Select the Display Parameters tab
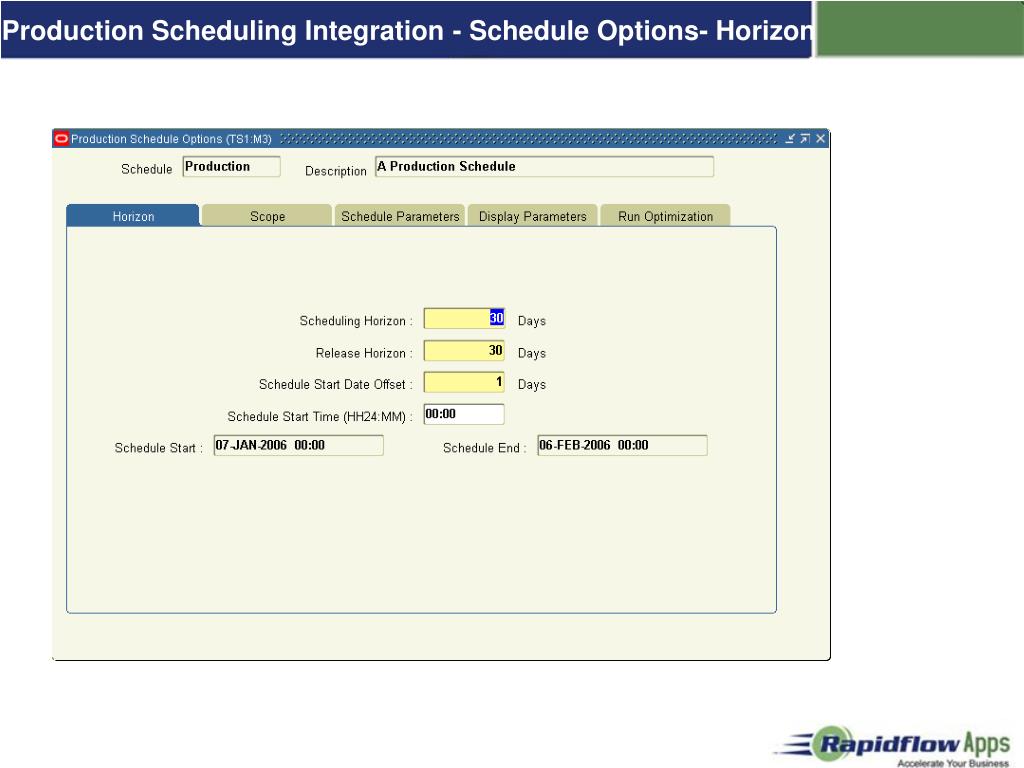The width and height of the screenshot is (1024, 768). [x=532, y=216]
